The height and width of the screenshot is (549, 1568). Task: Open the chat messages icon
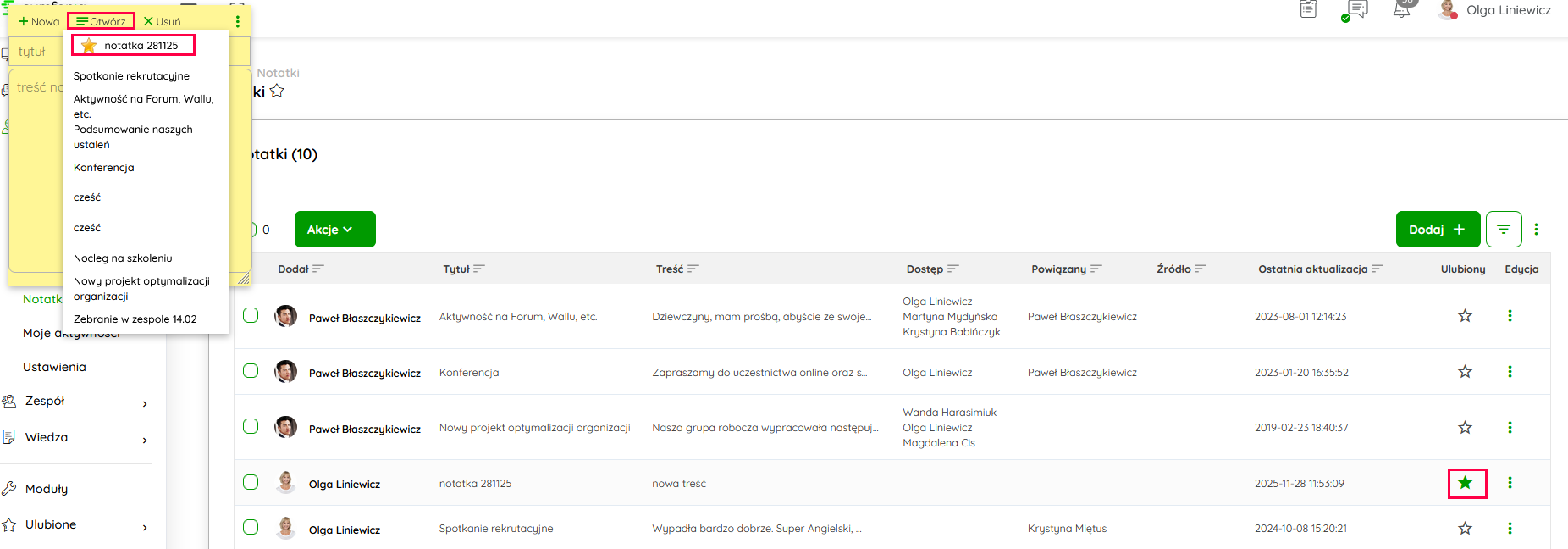tap(1356, 10)
